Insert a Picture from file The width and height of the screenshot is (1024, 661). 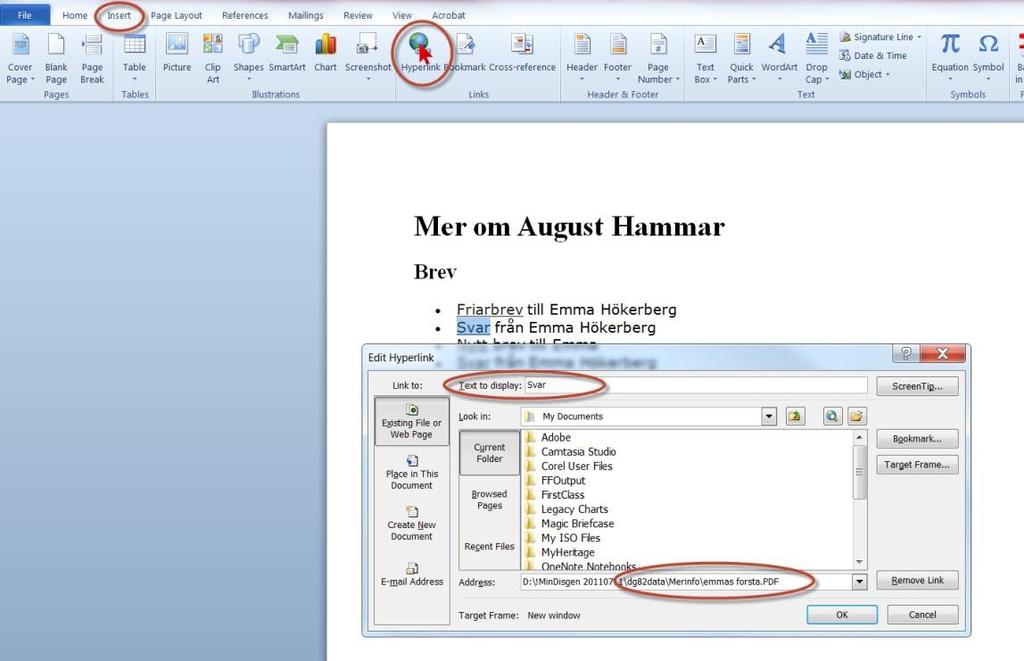pos(177,54)
